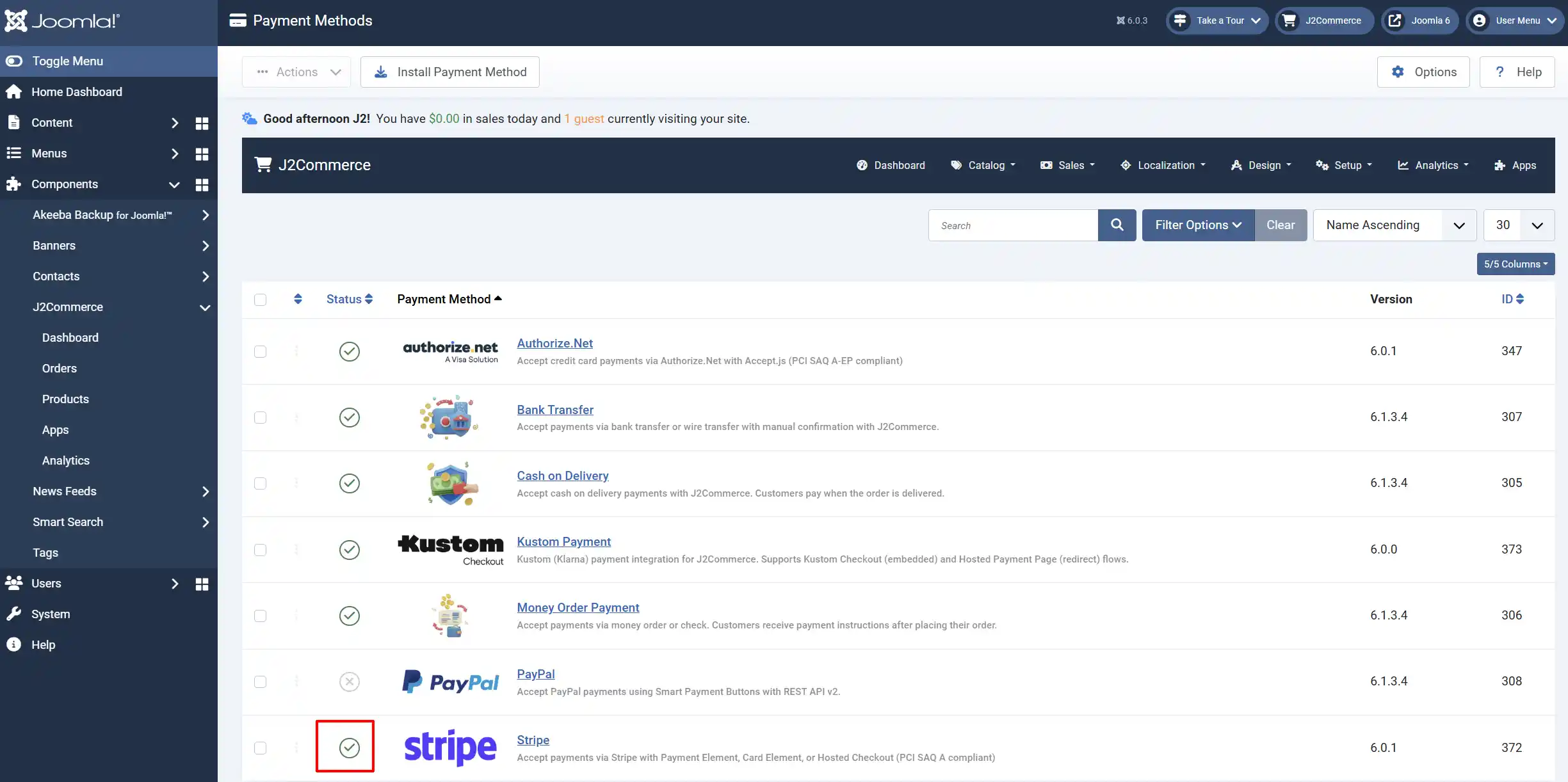This screenshot has height=782, width=1568.
Task: Click Install Payment Method button
Action: [449, 72]
